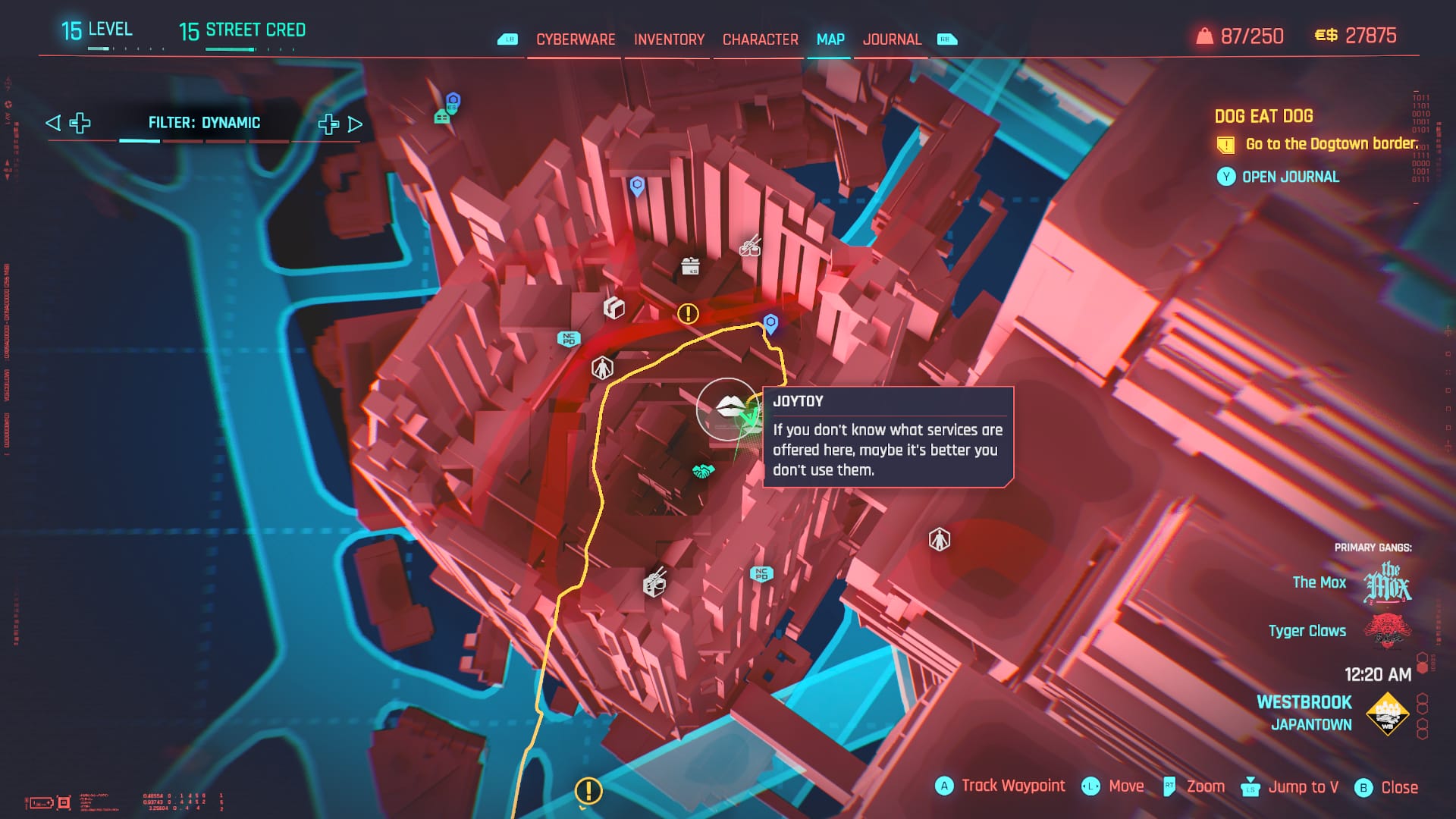1456x819 pixels.
Task: Cycle filters using the right arrow
Action: click(x=353, y=123)
